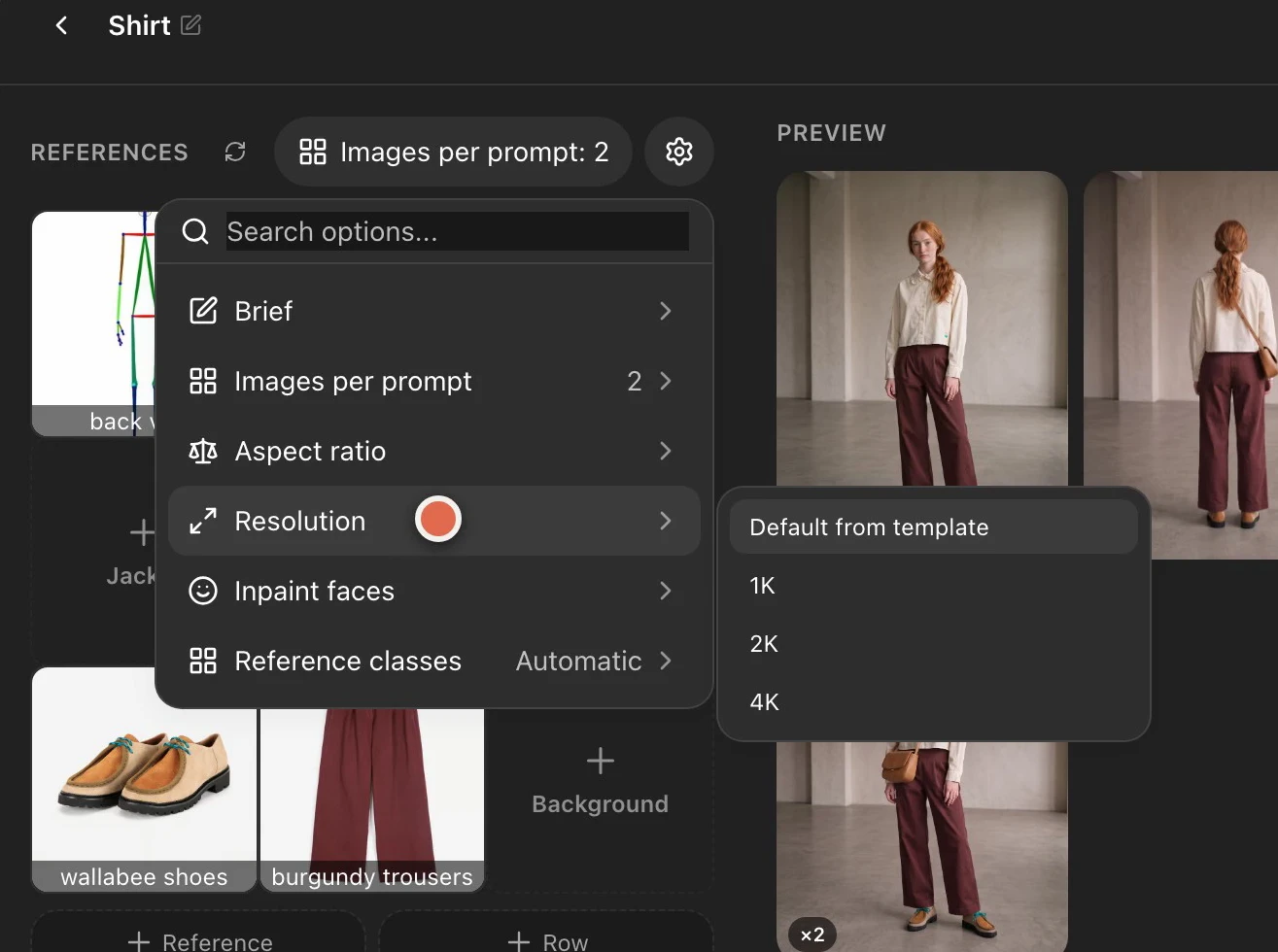
Task: Select the wallabee shoes reference thumbnail
Action: (144, 779)
